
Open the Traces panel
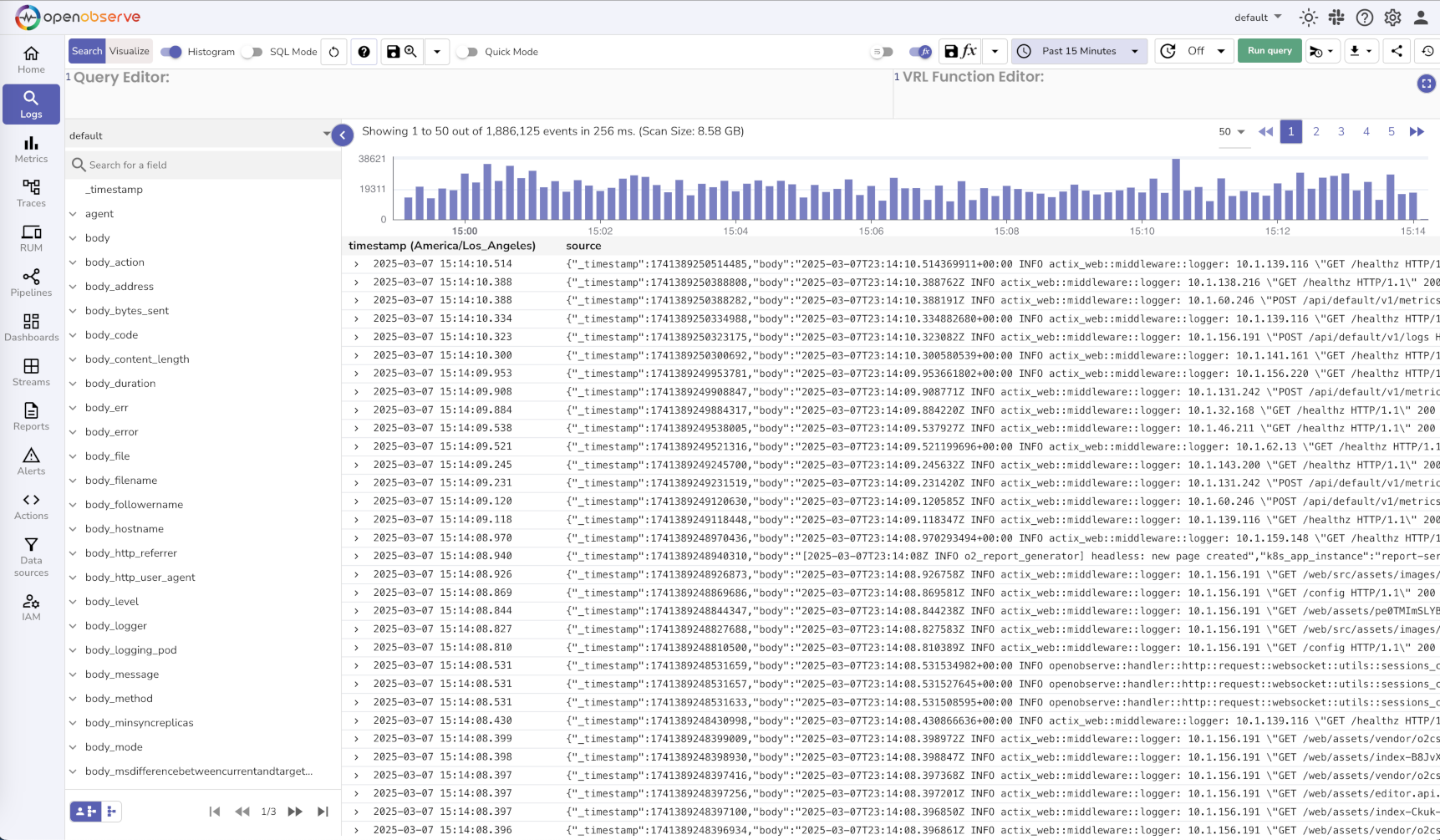(31, 195)
